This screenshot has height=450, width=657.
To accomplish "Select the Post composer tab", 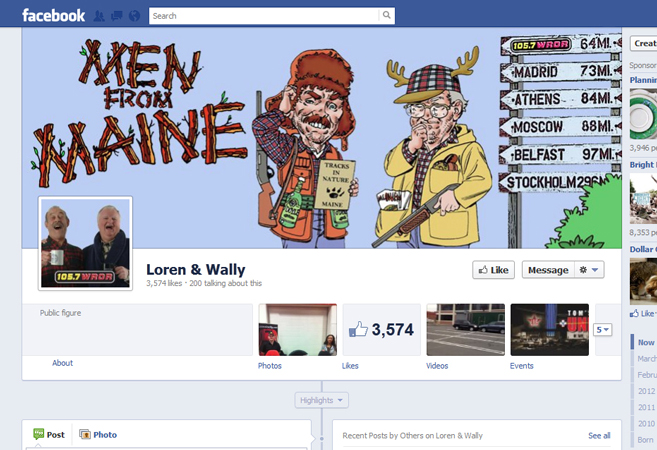I will pos(49,434).
